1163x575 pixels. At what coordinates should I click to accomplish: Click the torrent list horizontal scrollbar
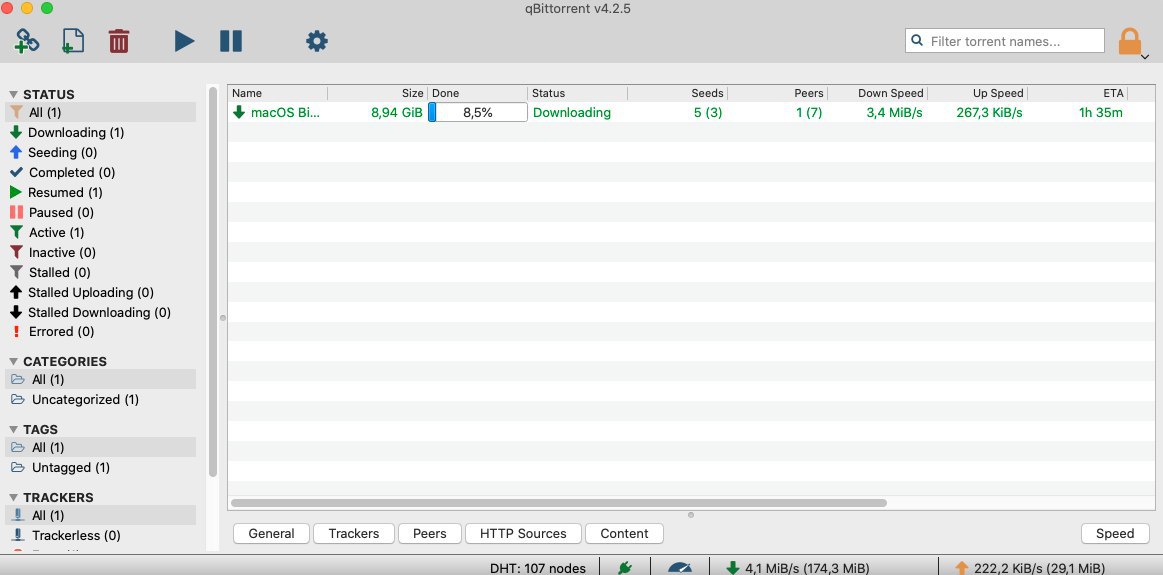(559, 503)
